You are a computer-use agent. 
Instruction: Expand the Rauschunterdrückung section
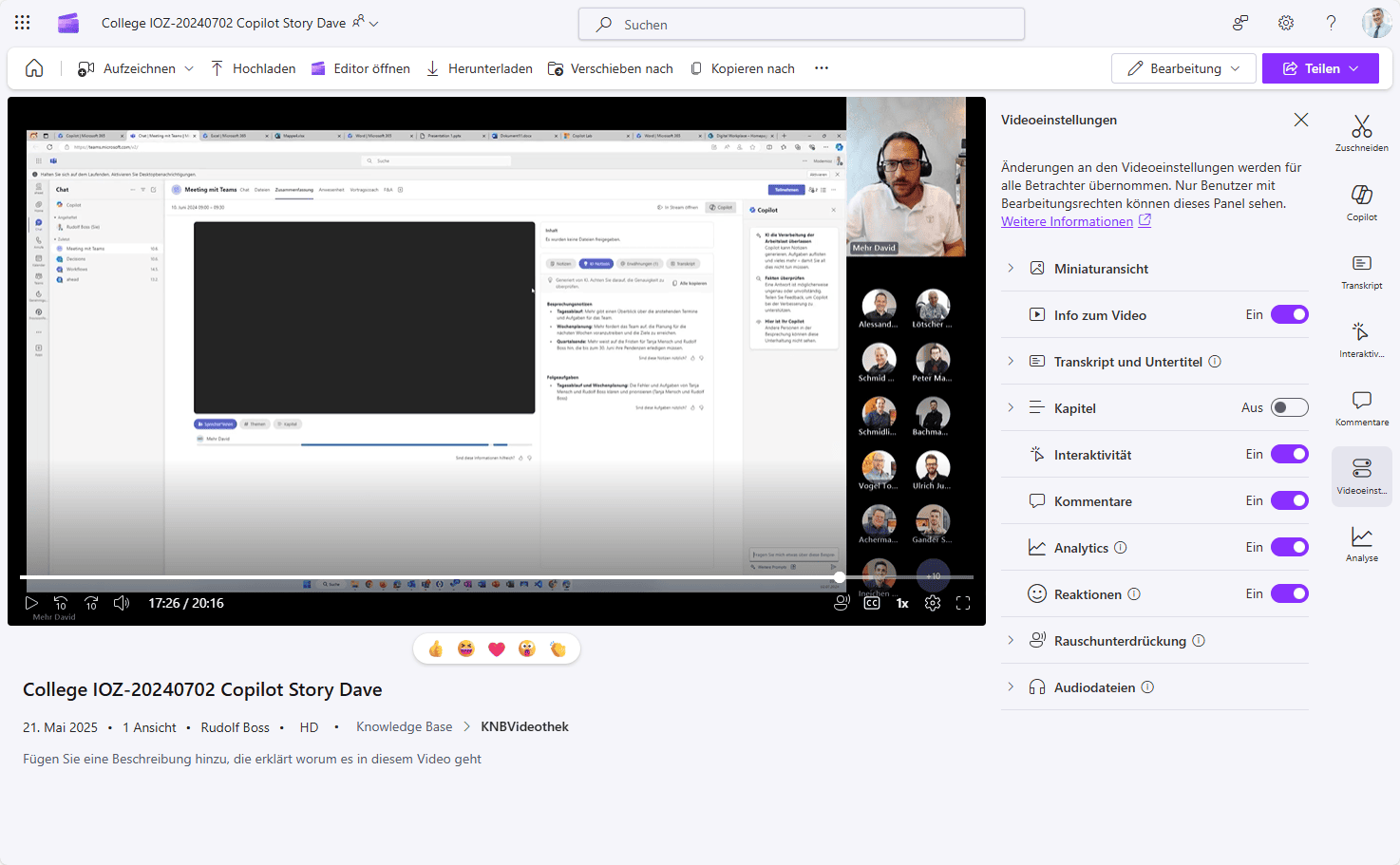coord(1011,641)
